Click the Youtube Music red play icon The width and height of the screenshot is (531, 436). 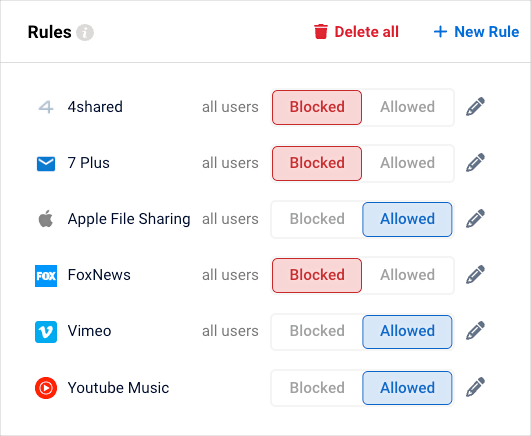[x=46, y=388]
